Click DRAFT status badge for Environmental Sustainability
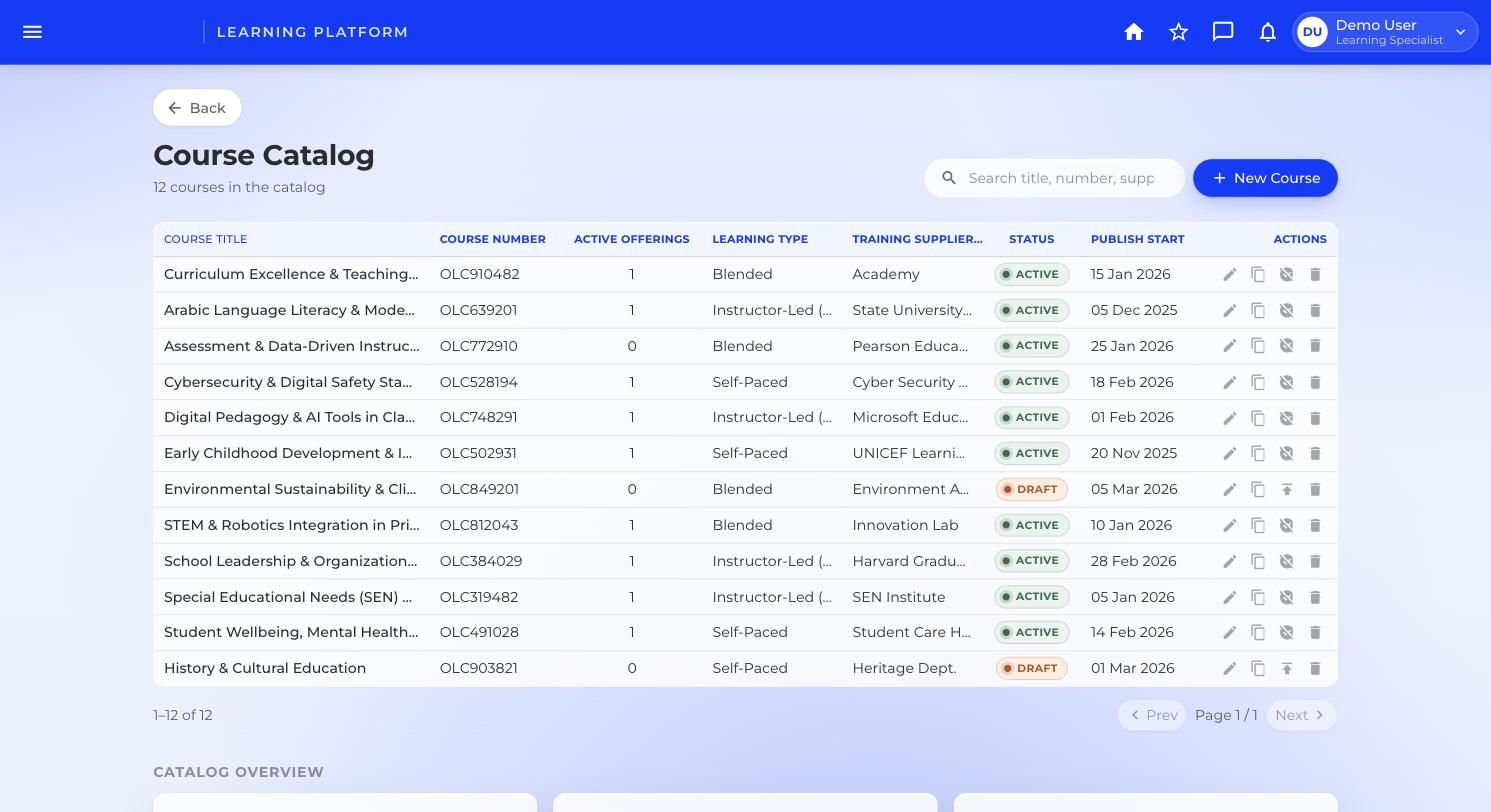Viewport: 1491px width, 812px height. point(1032,489)
